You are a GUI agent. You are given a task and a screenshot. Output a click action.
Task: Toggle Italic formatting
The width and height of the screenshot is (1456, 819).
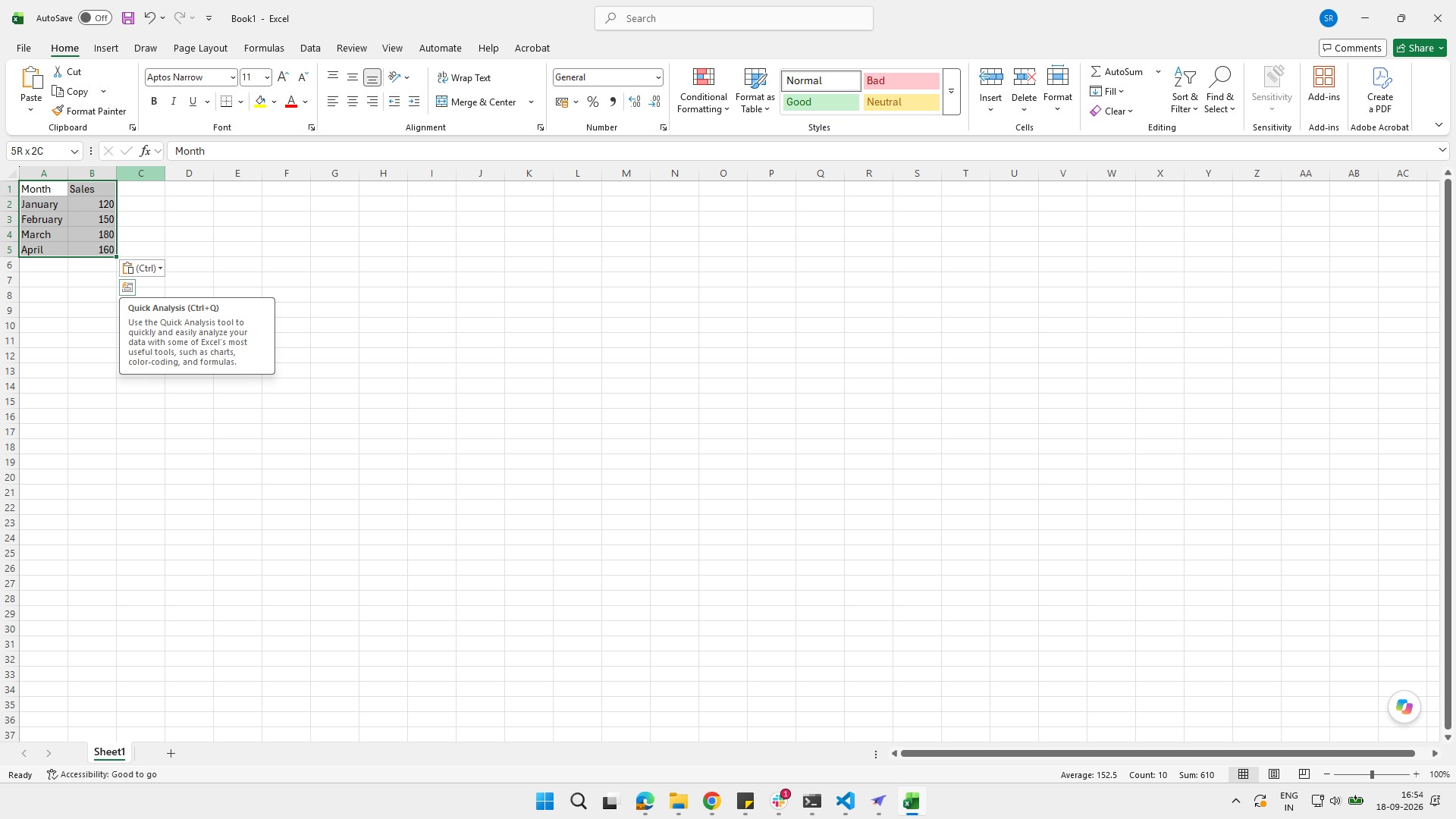point(173,102)
